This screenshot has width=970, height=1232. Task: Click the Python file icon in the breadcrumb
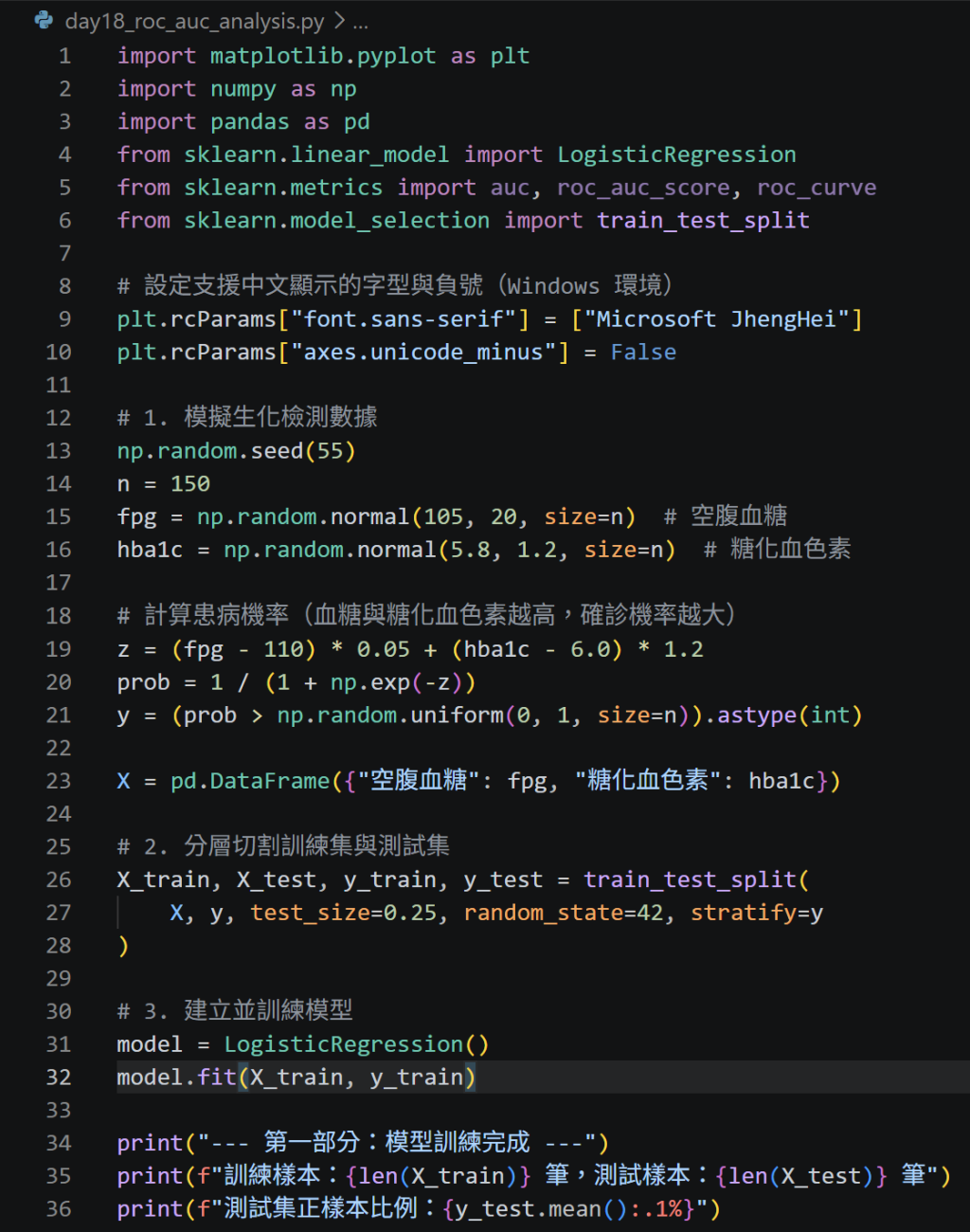click(44, 20)
